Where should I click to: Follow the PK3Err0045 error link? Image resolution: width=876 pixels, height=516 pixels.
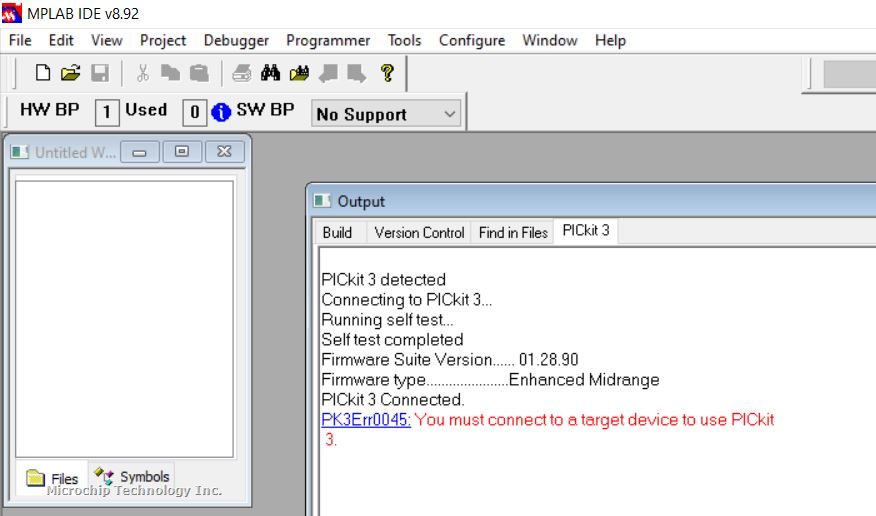coord(366,420)
